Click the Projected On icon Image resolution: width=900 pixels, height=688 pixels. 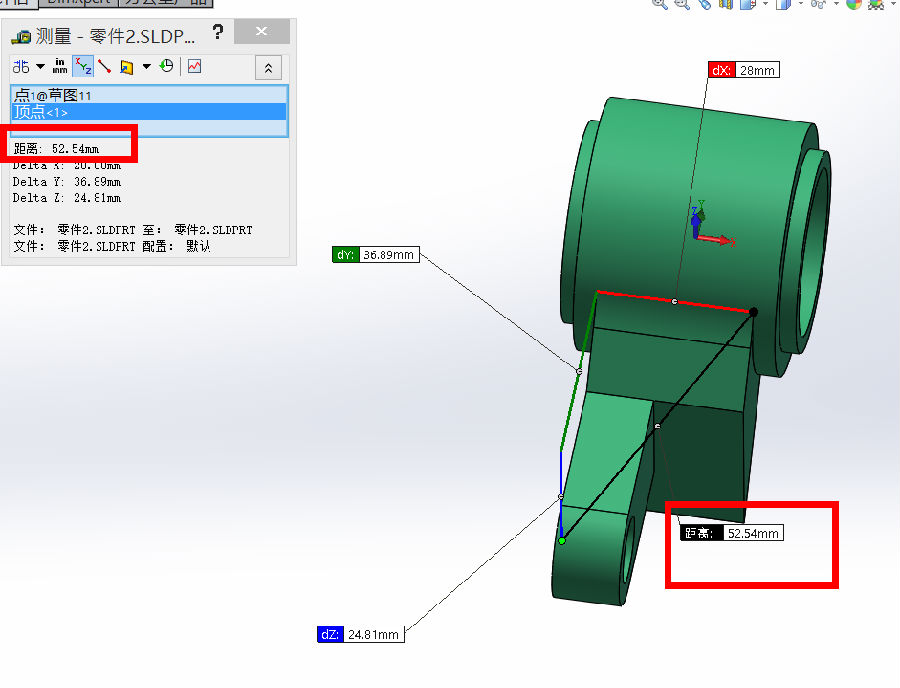pyautogui.click(x=126, y=67)
